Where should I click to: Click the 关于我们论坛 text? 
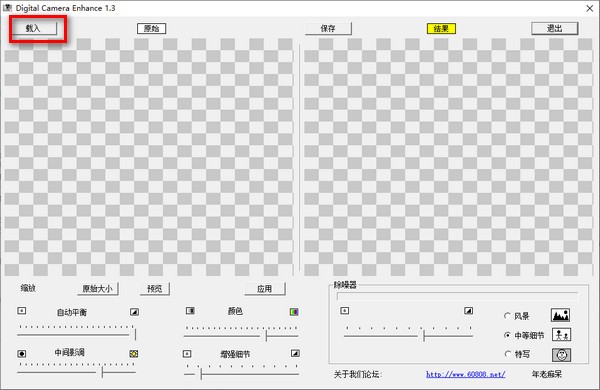pyautogui.click(x=358, y=374)
